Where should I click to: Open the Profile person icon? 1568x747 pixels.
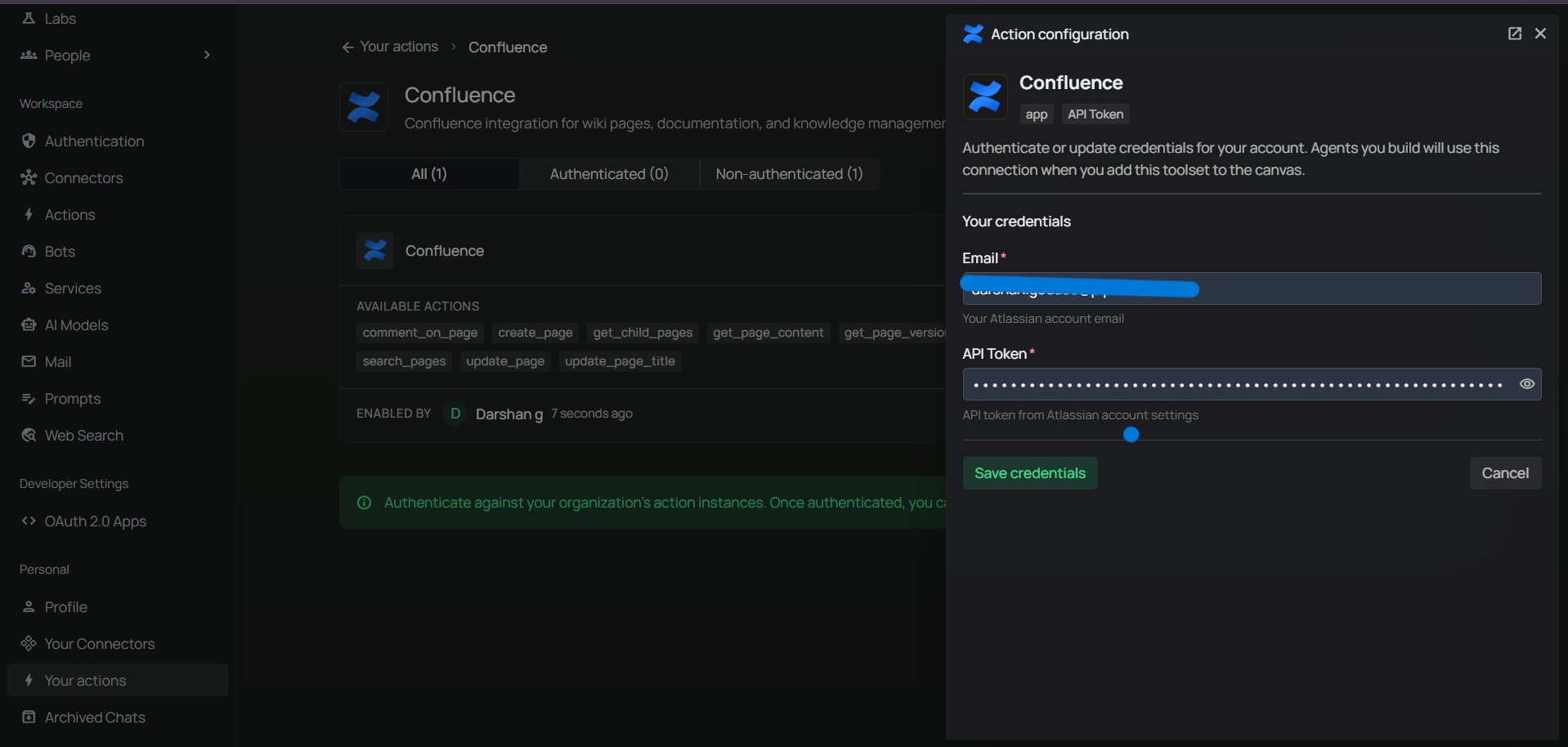[29, 606]
